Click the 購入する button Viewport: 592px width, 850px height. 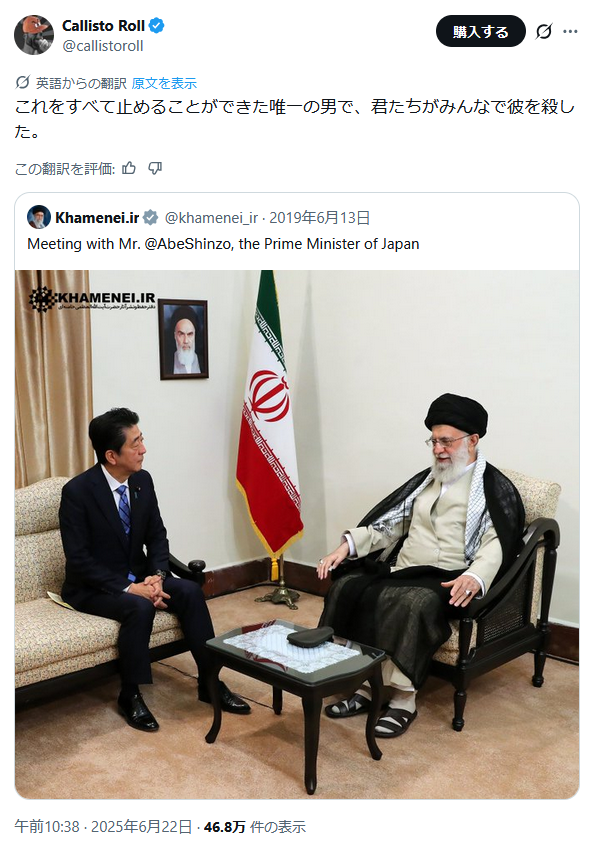click(x=480, y=32)
